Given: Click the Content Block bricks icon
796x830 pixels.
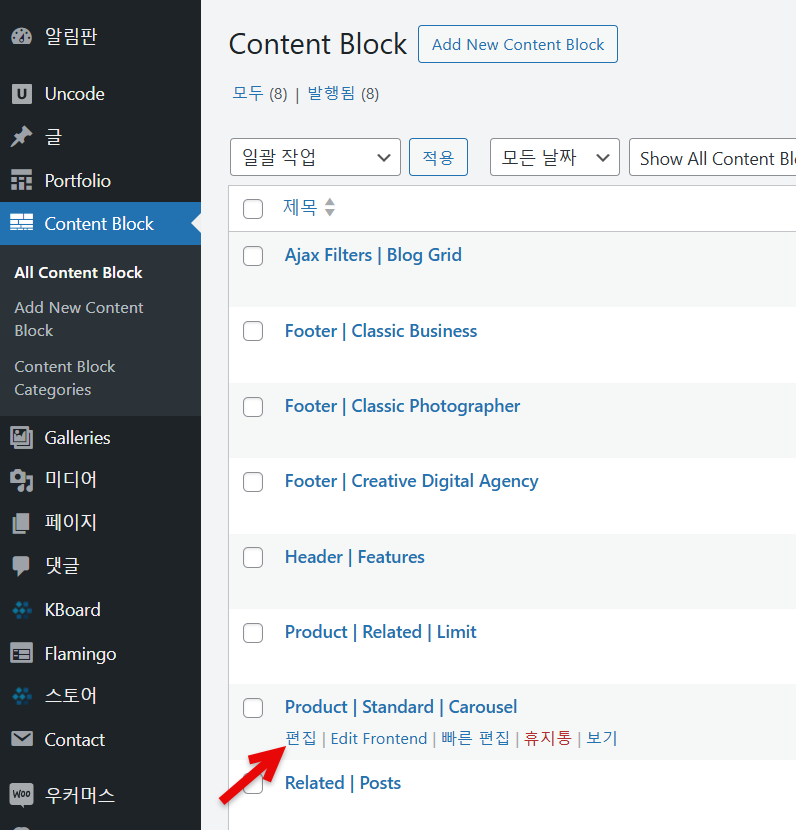Looking at the screenshot, I should coord(22,223).
